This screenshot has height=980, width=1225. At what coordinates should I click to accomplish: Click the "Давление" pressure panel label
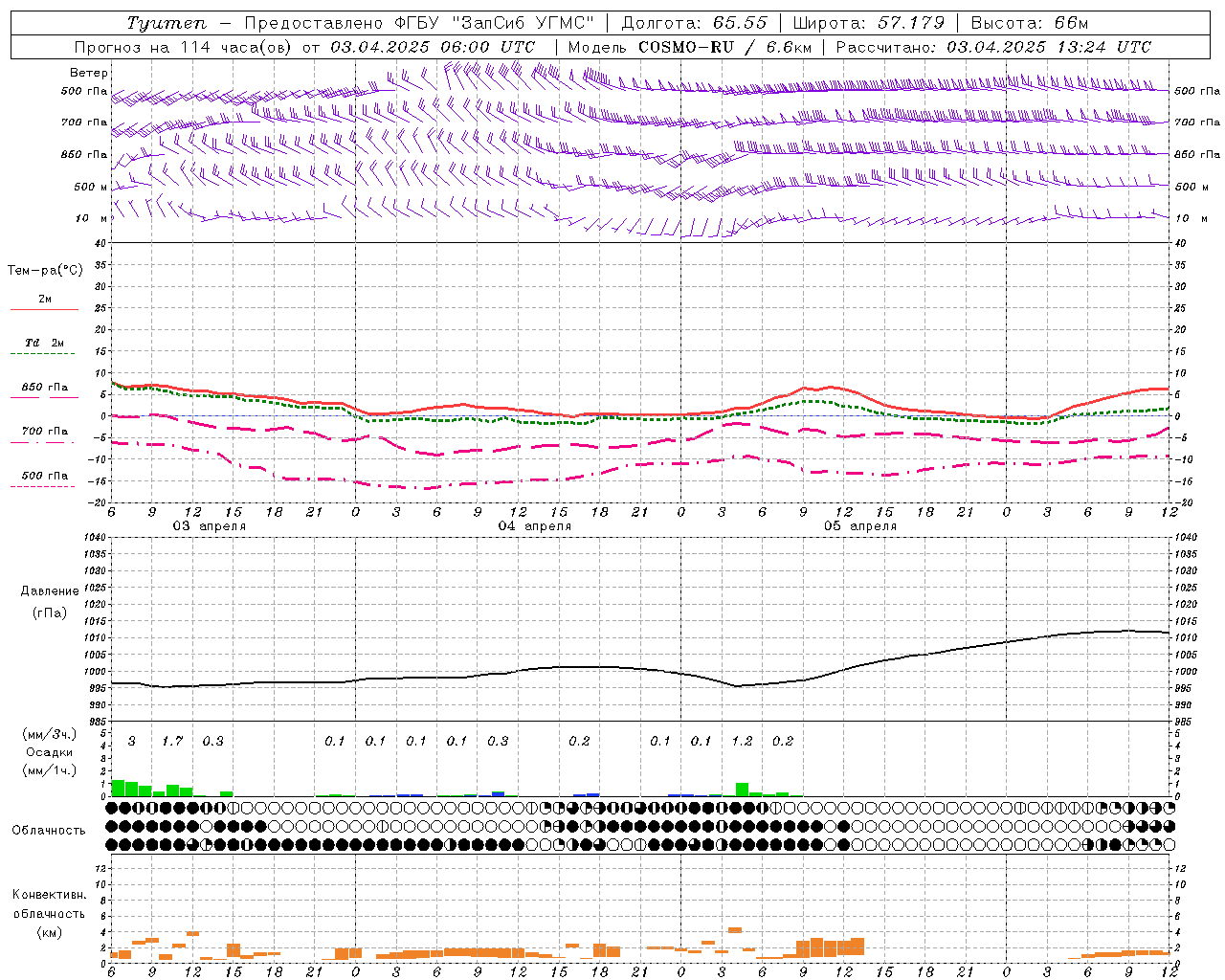(x=50, y=591)
